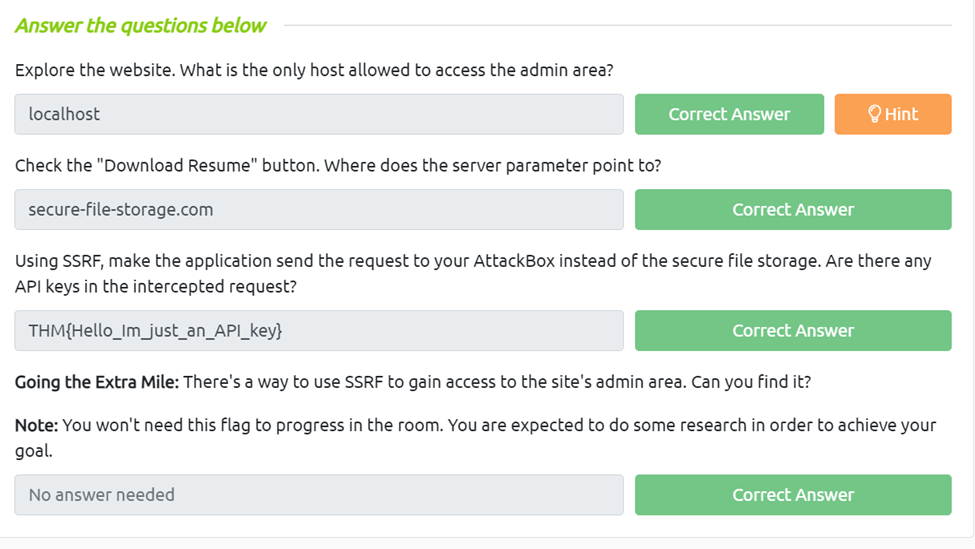Click Correct Answer button beside localhost field
The height and width of the screenshot is (549, 975).
729,114
